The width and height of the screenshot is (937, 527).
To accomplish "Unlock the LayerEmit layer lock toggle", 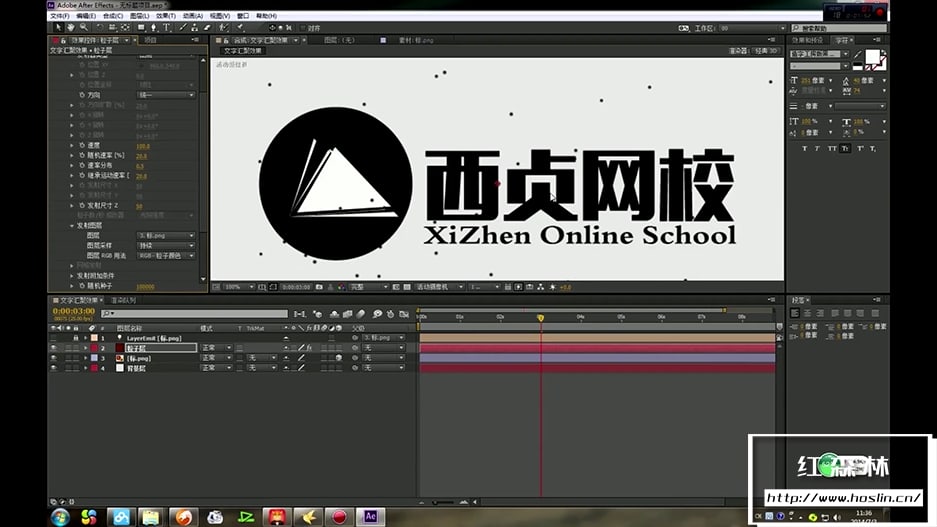I will pyautogui.click(x=76, y=338).
